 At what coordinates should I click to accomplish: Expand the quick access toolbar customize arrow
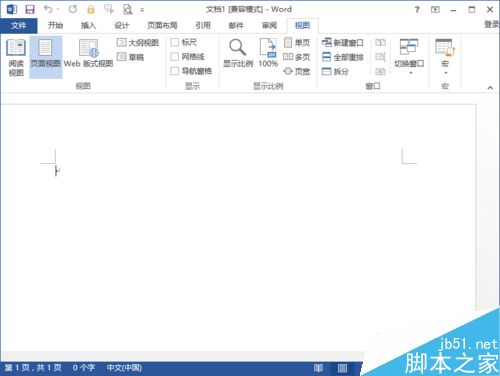click(x=142, y=10)
